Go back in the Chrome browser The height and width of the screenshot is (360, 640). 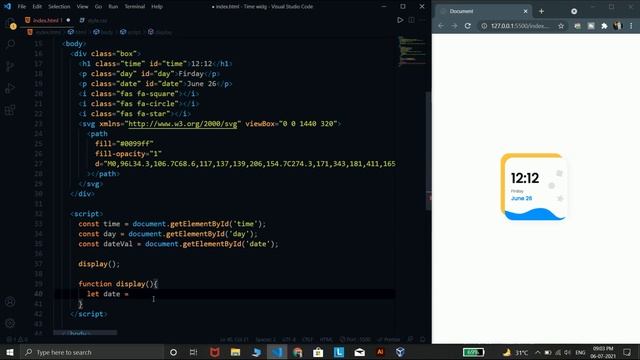tap(441, 26)
